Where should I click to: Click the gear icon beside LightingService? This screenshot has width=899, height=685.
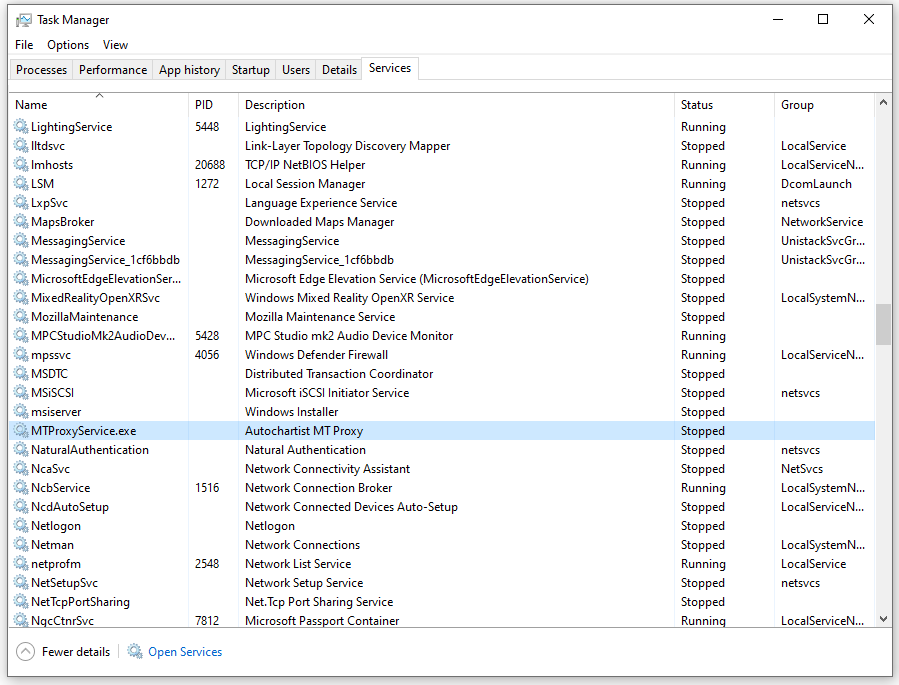[x=21, y=126]
